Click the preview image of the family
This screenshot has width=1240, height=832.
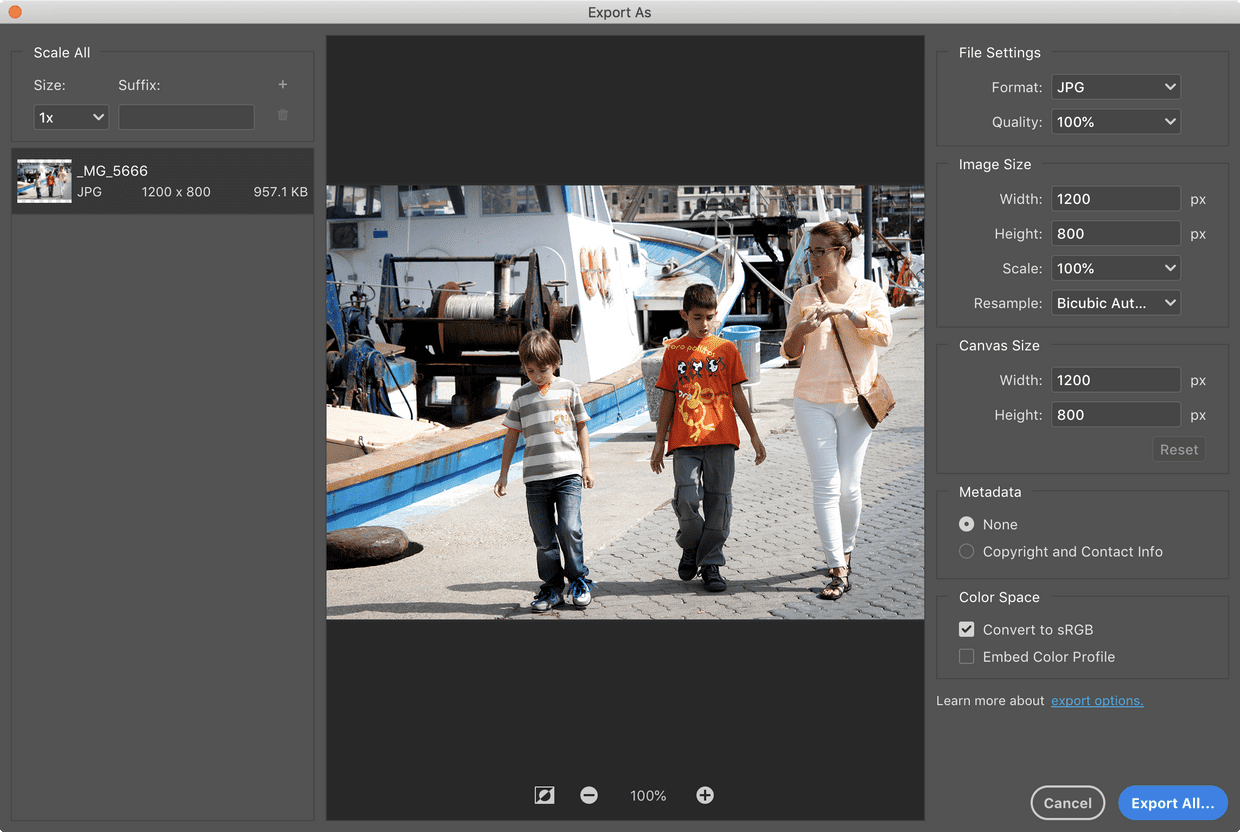[625, 402]
